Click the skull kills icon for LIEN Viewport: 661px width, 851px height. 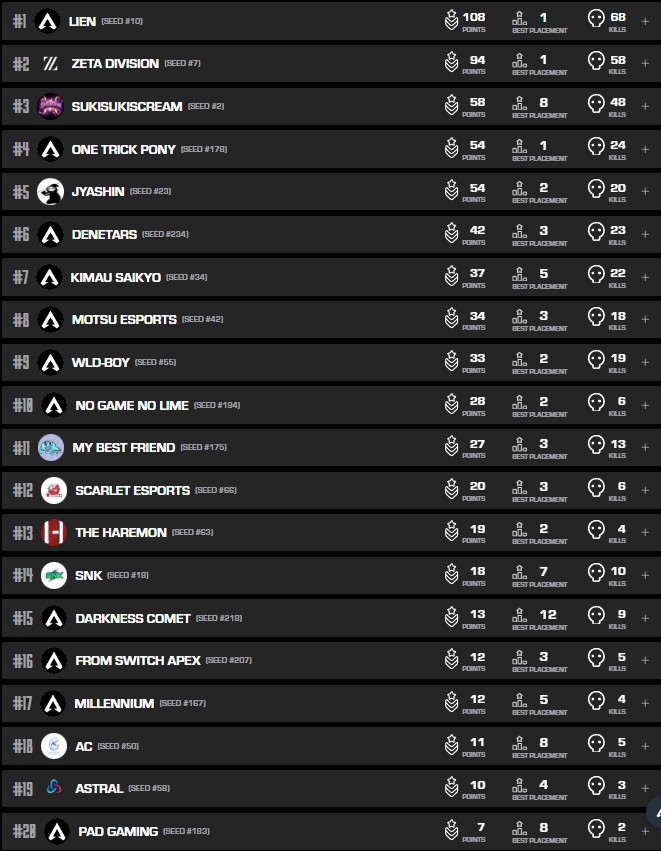tap(596, 20)
